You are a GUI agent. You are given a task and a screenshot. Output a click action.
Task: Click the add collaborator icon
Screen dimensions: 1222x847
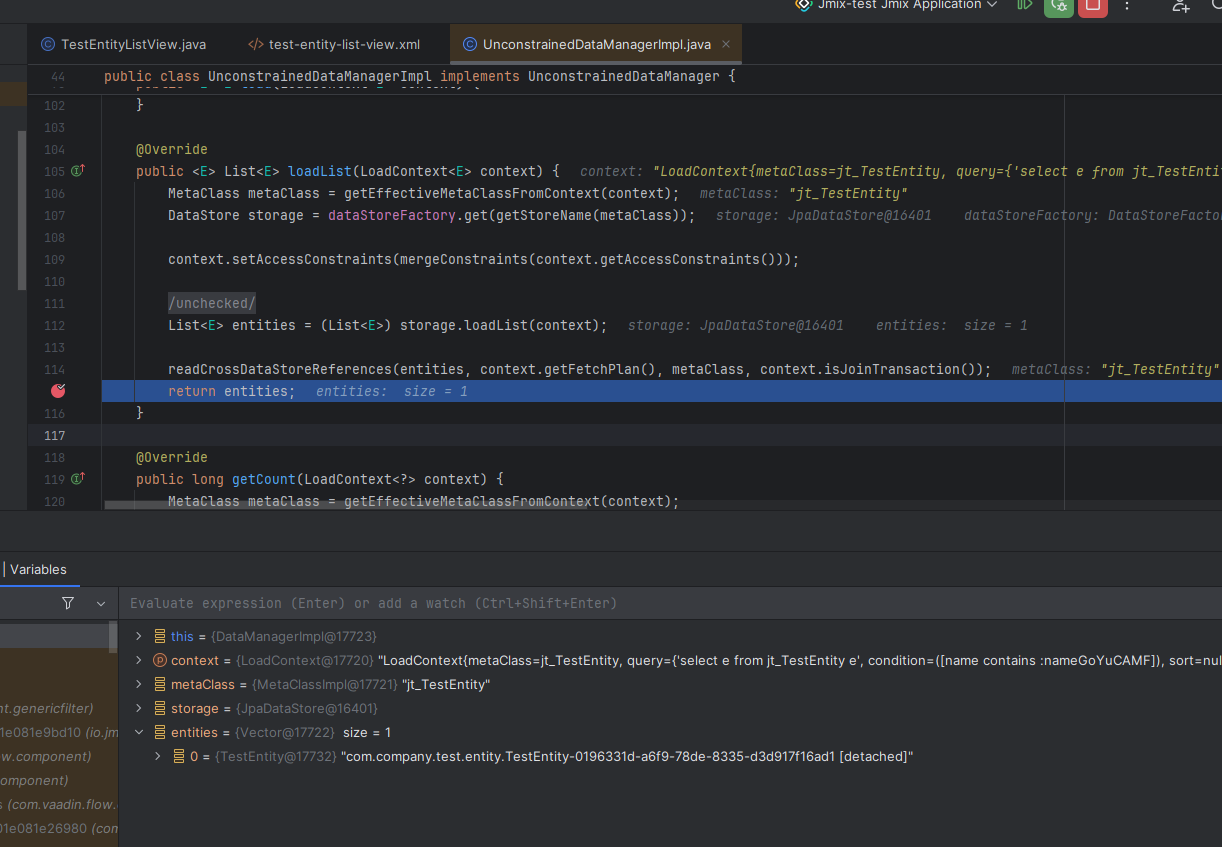1181,5
